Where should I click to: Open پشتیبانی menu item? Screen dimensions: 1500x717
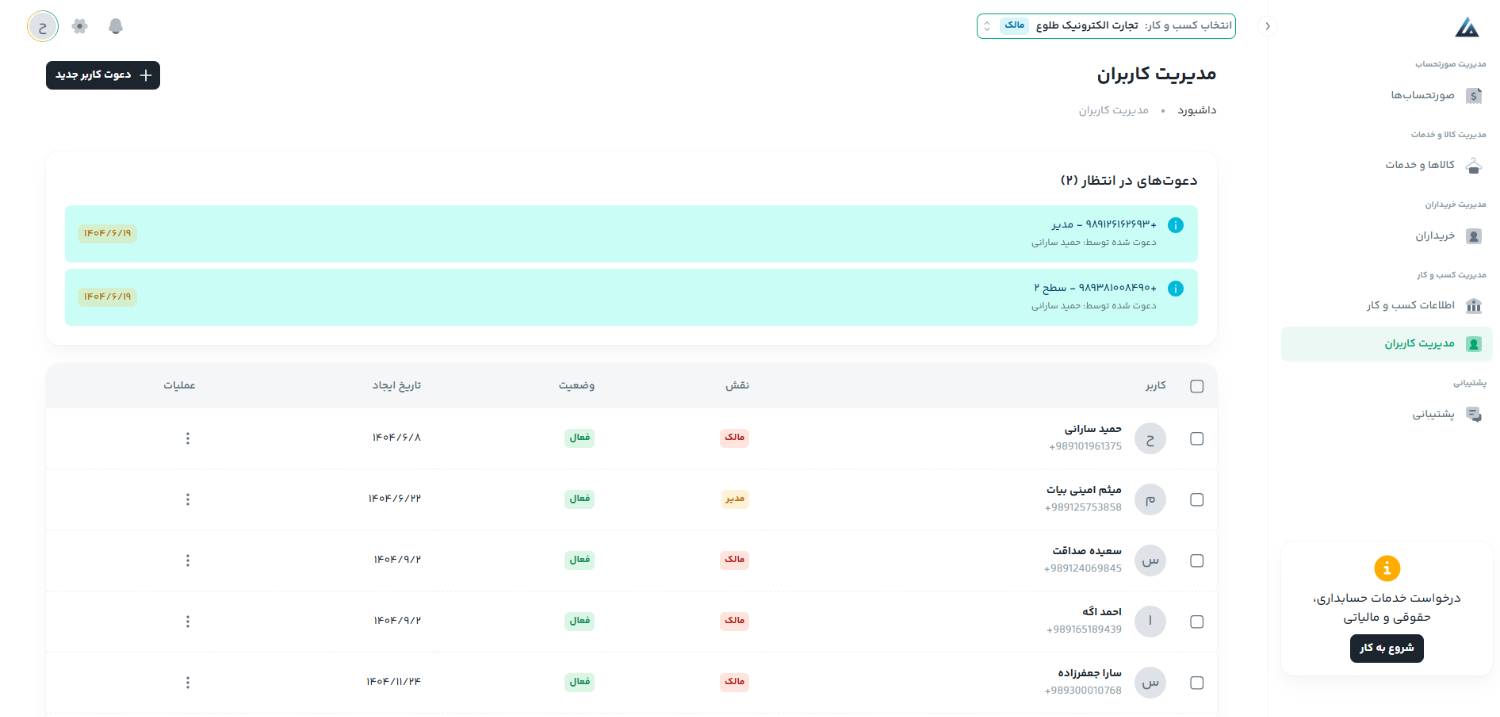coord(1387,414)
